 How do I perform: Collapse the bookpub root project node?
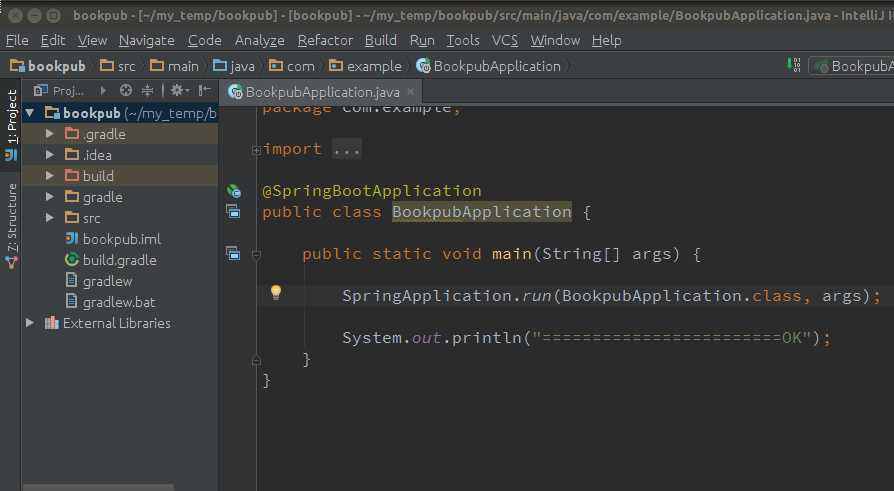coord(30,113)
